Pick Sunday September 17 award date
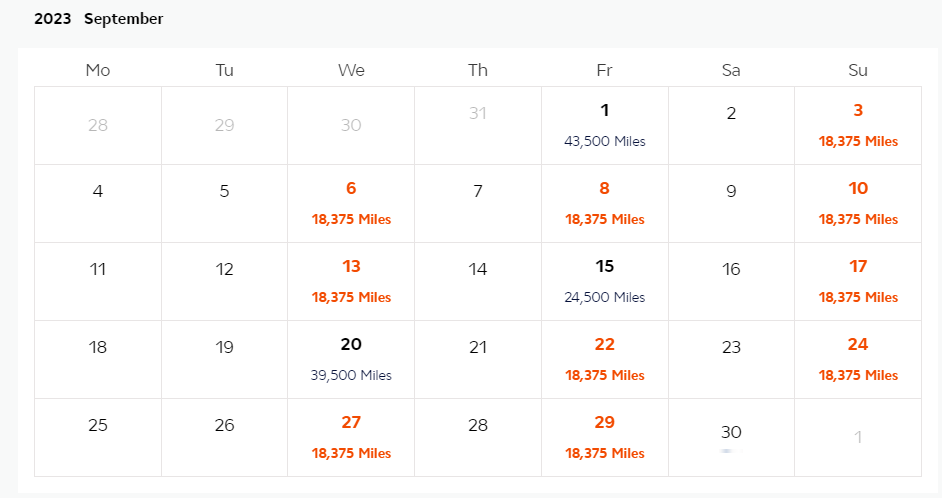This screenshot has width=942, height=498. tap(858, 281)
